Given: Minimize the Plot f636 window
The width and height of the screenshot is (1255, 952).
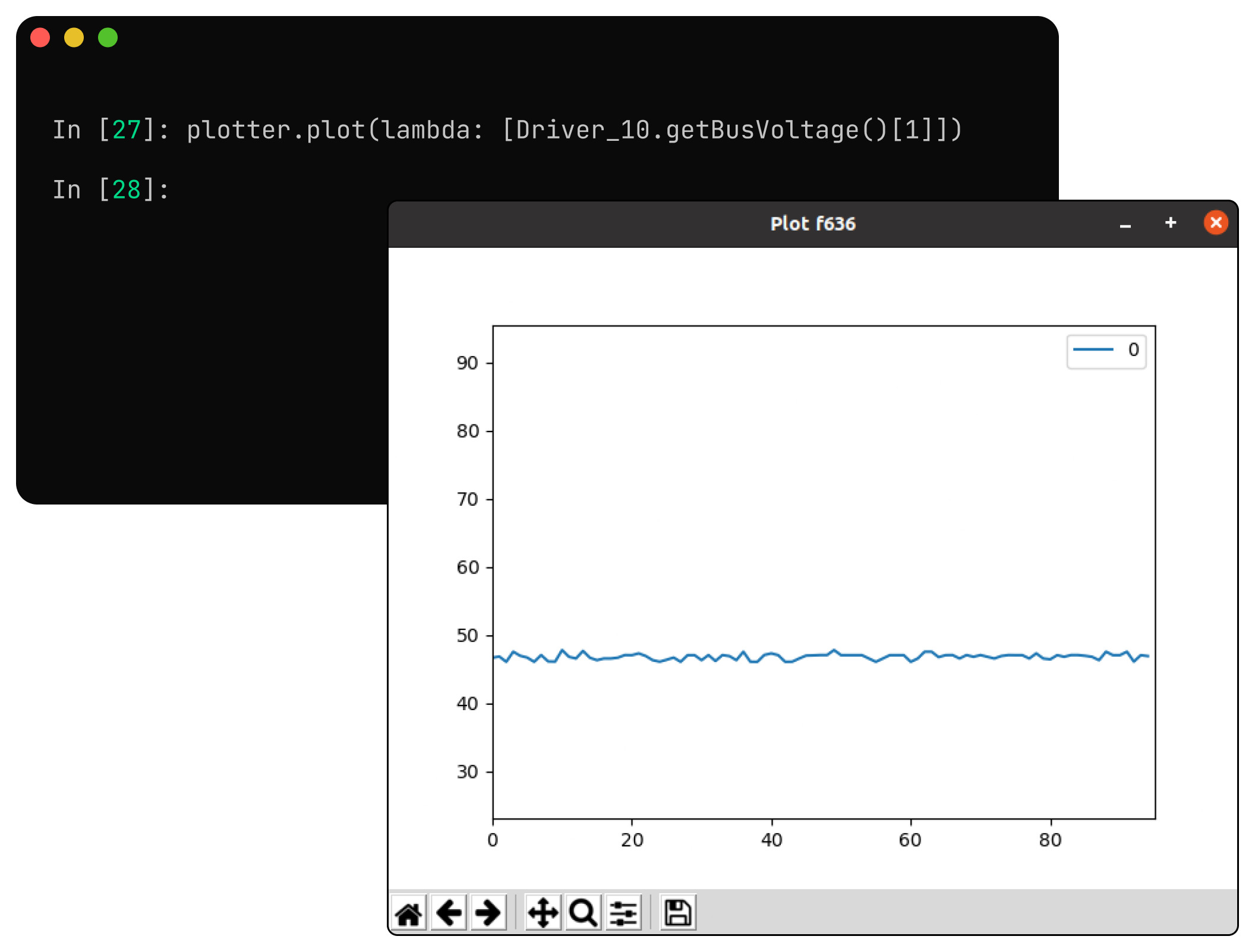Looking at the screenshot, I should point(1125,225).
